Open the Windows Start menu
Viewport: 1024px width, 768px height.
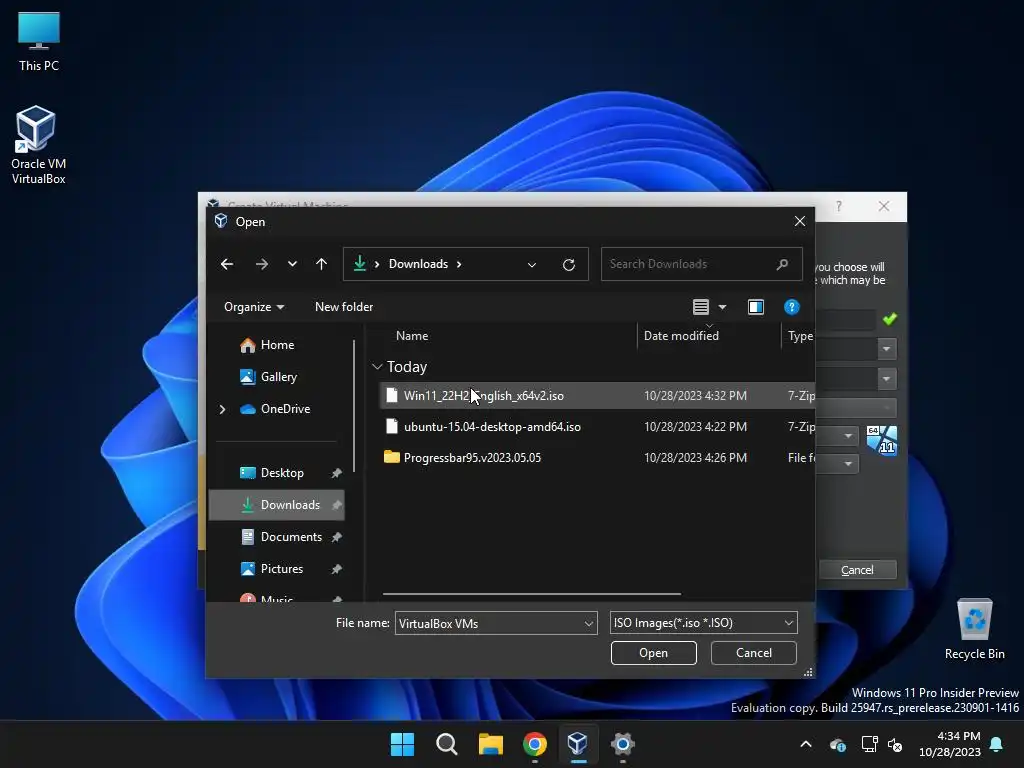click(402, 744)
